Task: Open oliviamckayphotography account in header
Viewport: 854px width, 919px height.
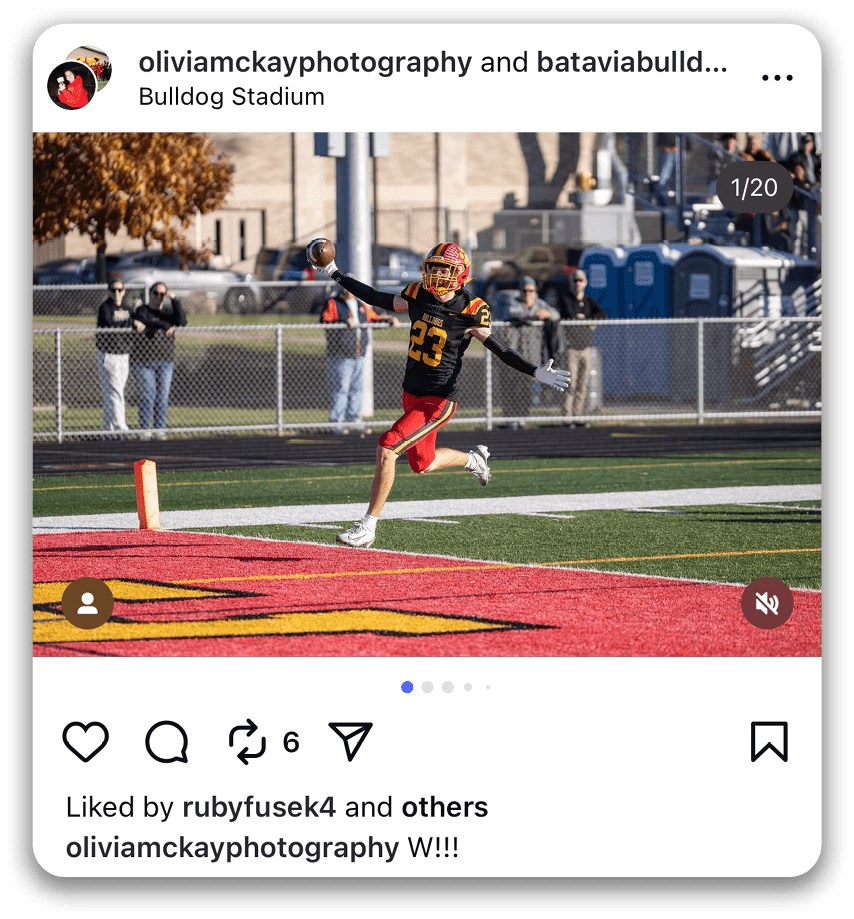Action: [305, 63]
